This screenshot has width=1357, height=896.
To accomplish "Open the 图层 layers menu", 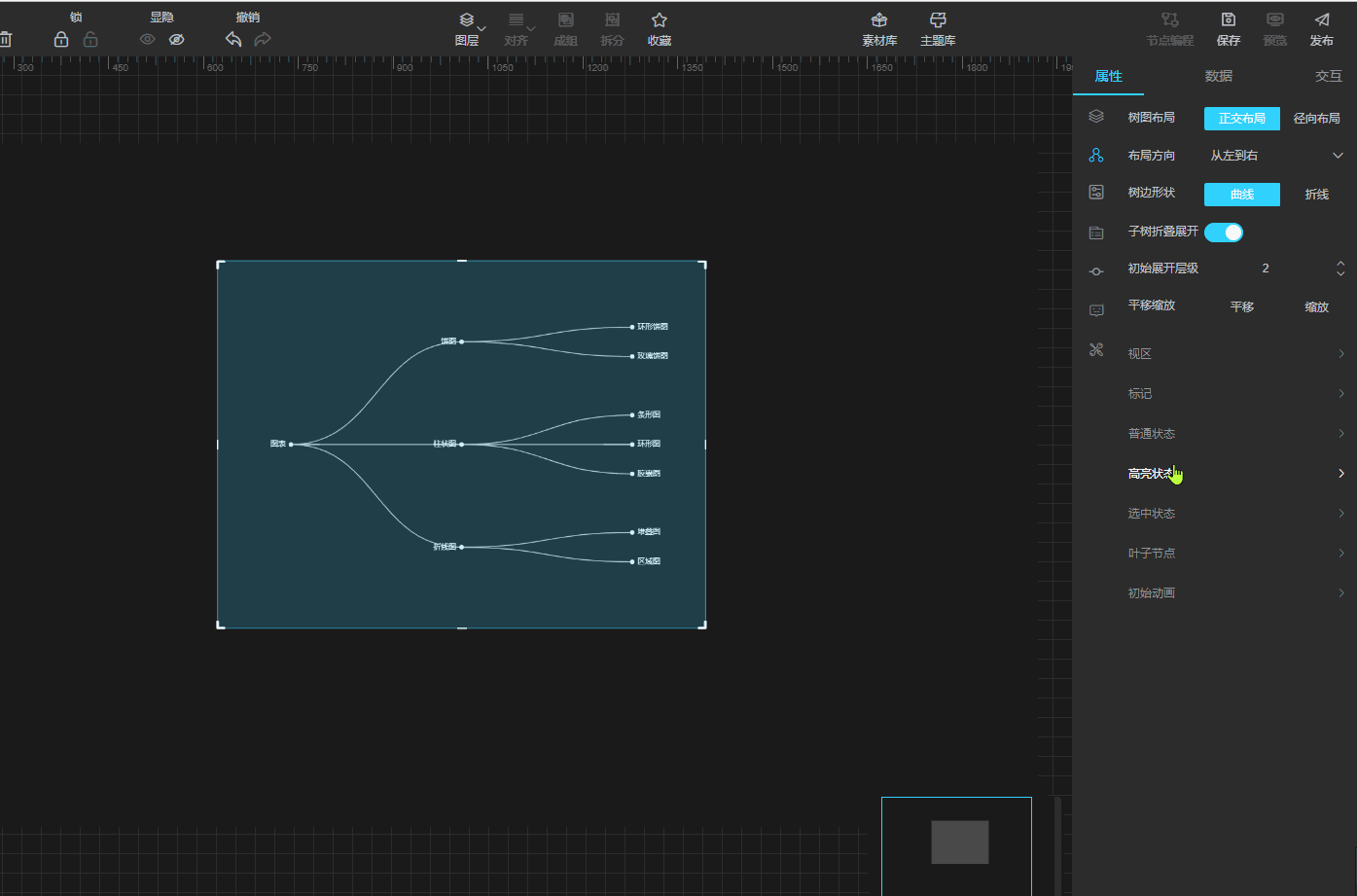I will click(x=467, y=29).
